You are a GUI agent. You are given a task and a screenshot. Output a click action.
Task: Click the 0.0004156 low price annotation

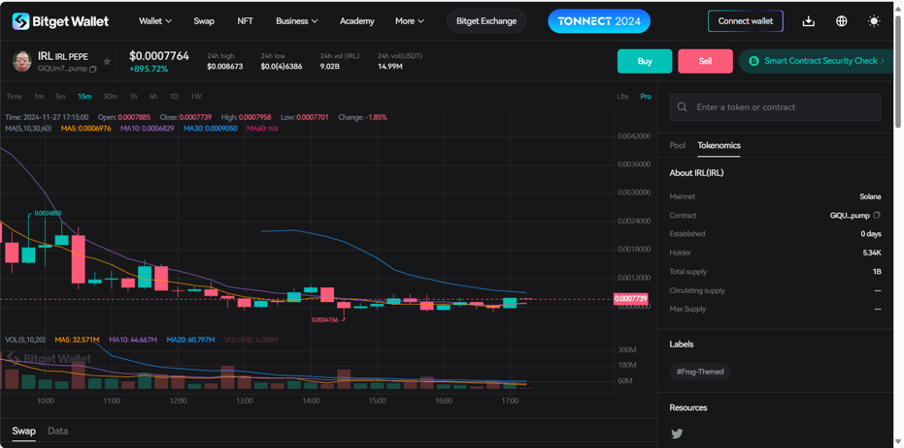pos(324,319)
